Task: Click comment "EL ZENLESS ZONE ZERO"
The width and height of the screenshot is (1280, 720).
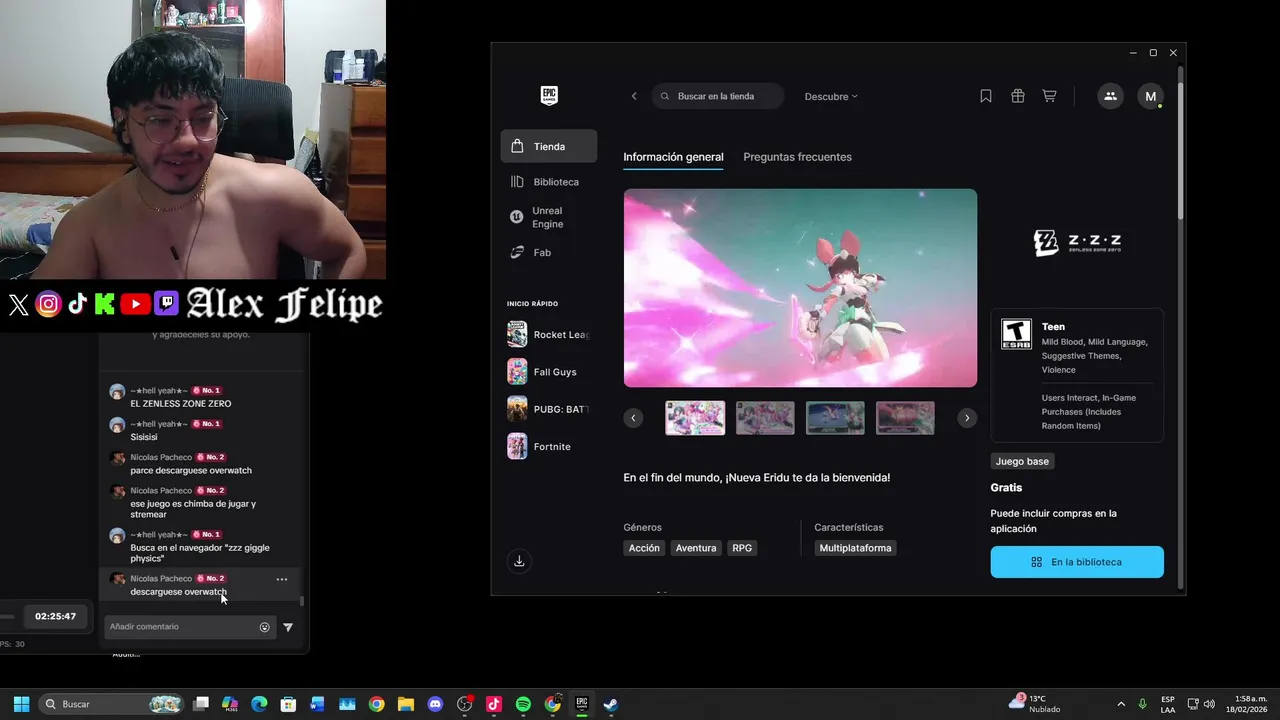Action: 180,404
